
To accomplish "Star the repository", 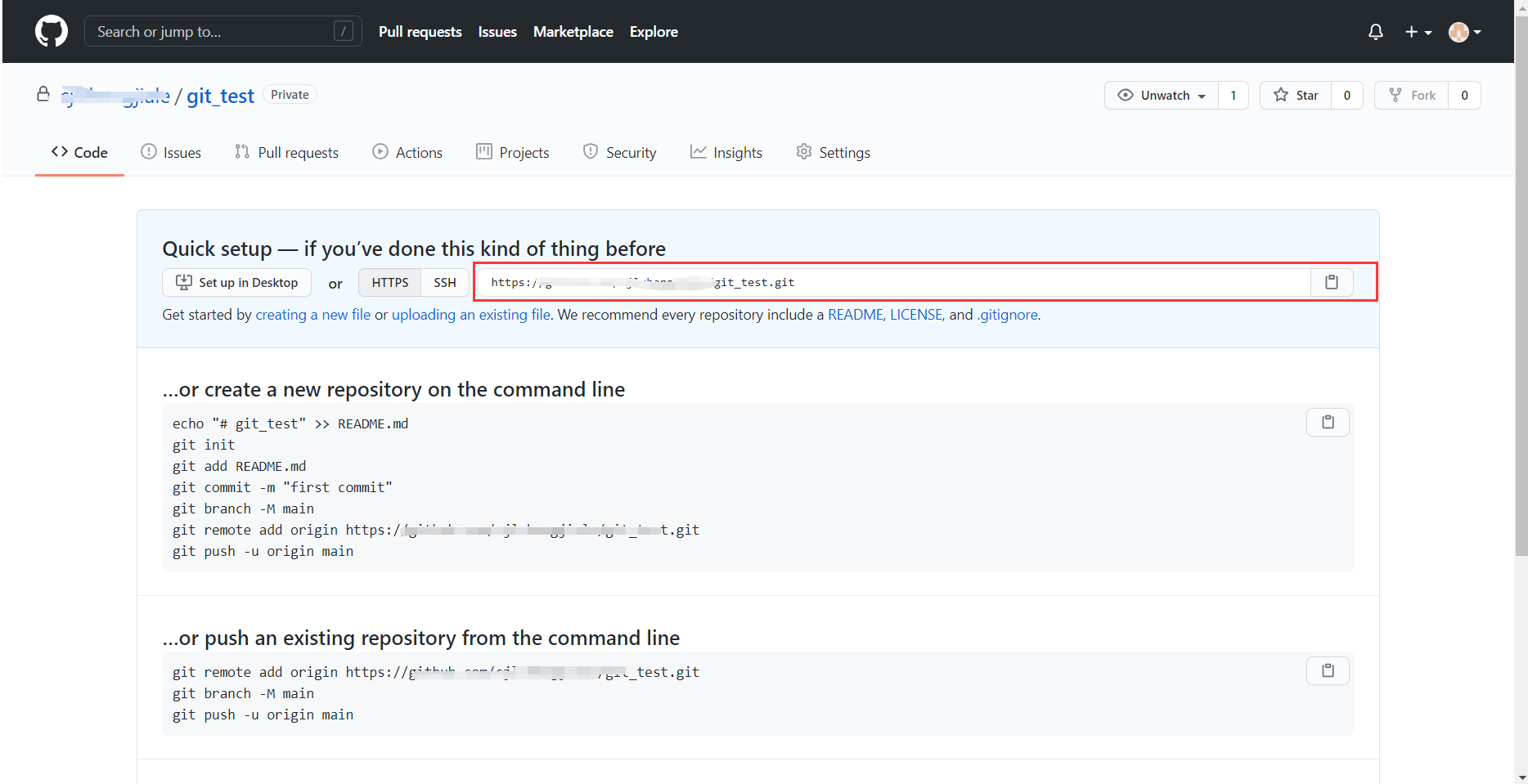I will click(x=1296, y=96).
